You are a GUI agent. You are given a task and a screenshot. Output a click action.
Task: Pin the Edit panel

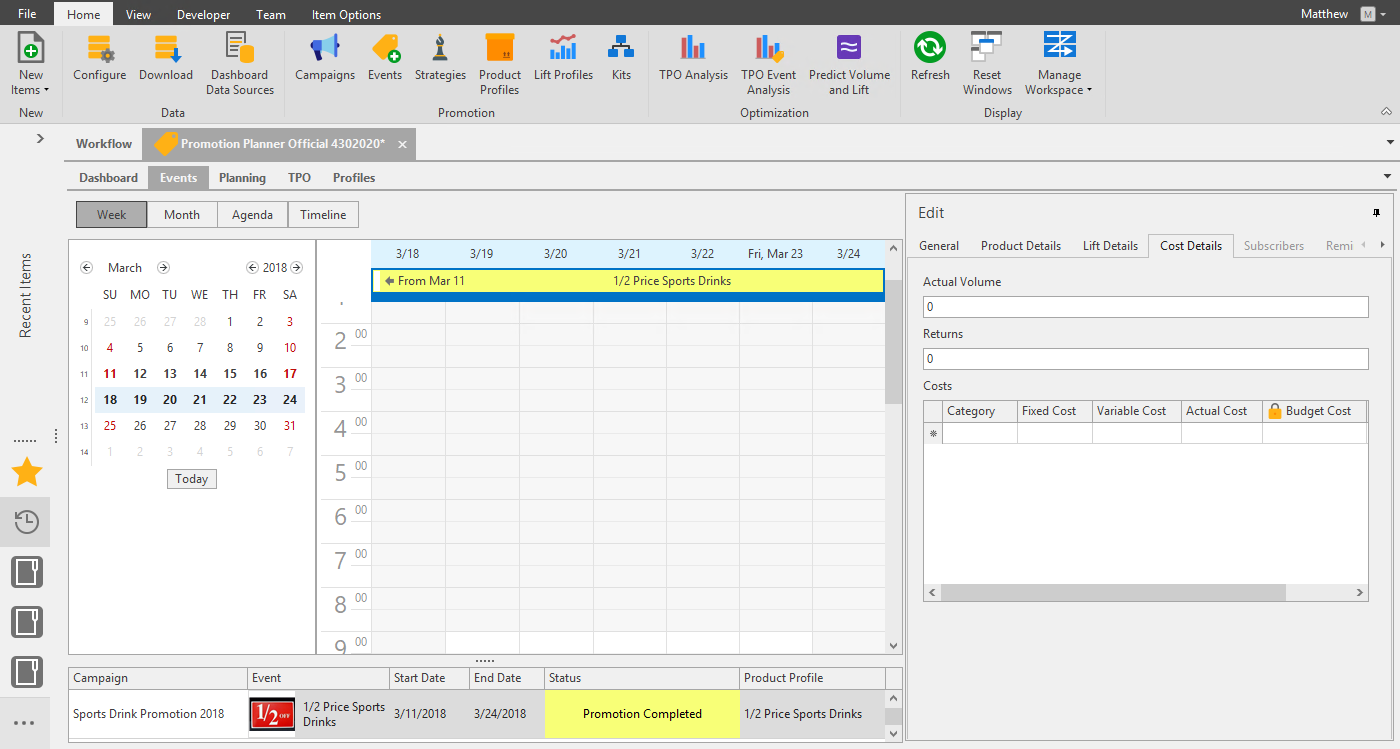tap(1377, 213)
